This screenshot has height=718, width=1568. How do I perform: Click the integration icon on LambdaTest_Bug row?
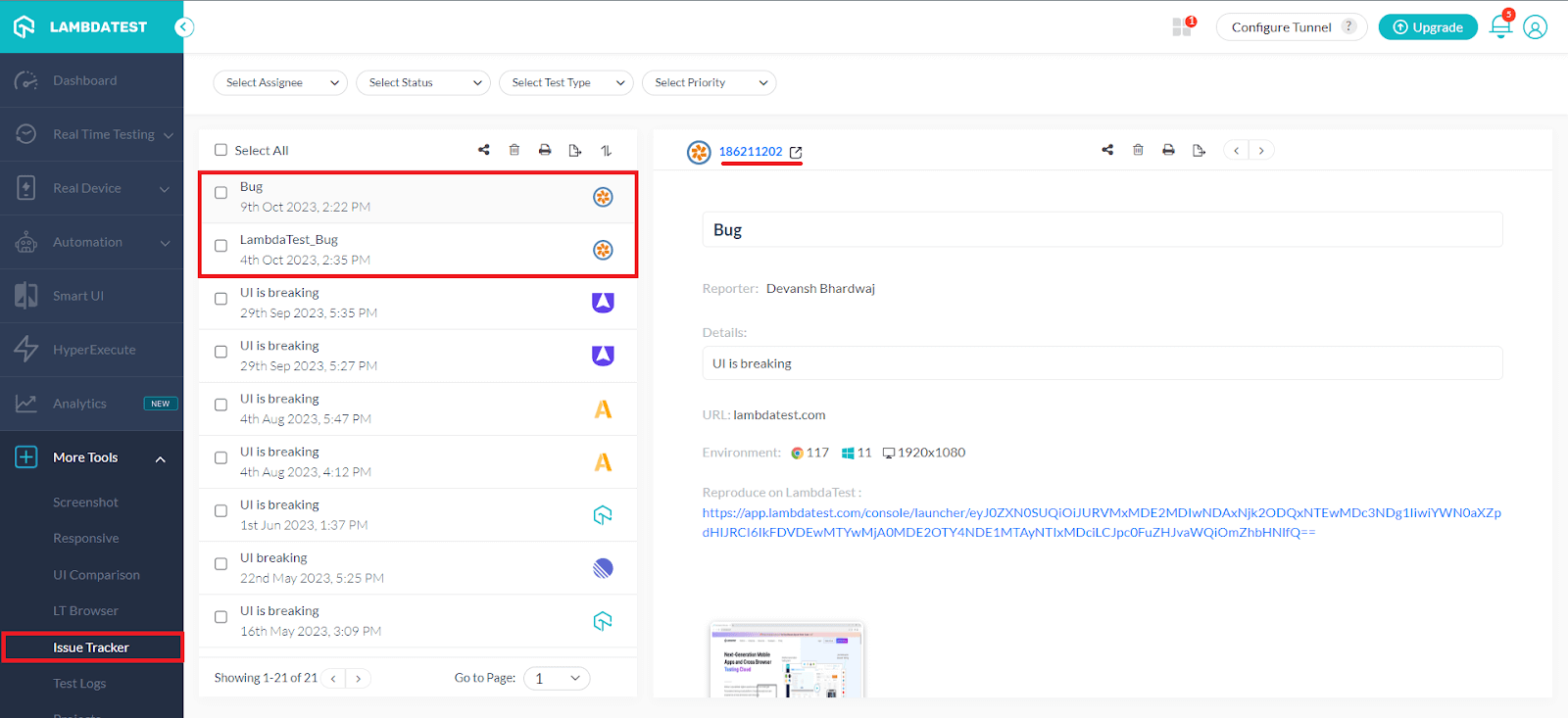603,250
